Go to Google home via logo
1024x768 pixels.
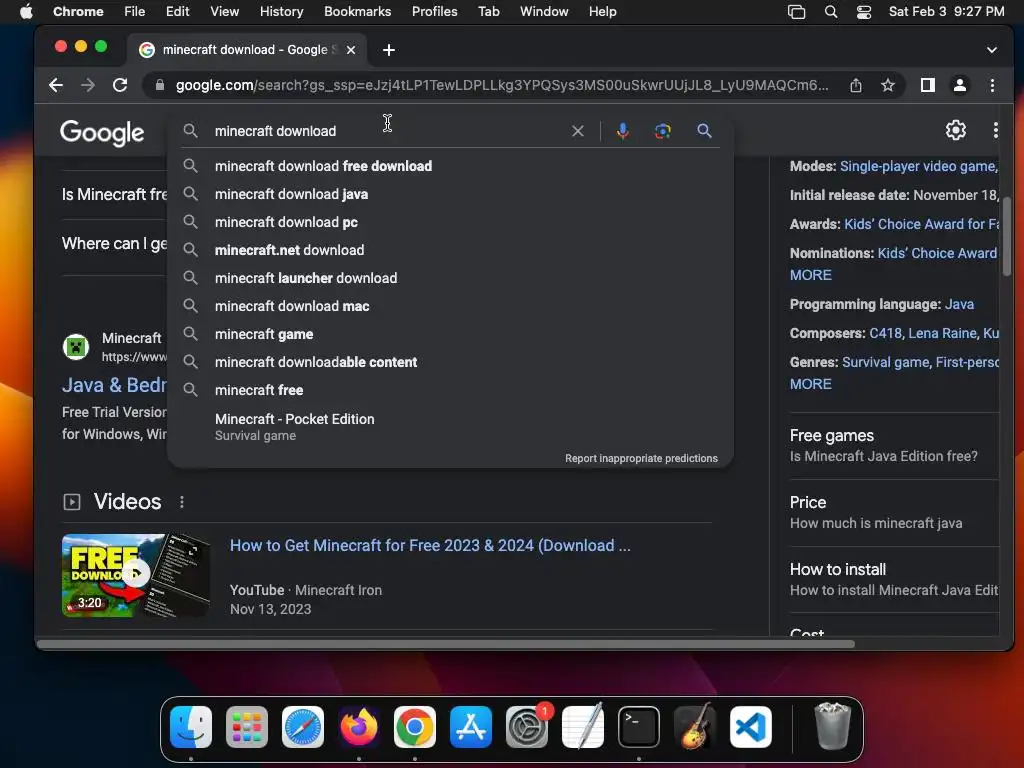102,133
